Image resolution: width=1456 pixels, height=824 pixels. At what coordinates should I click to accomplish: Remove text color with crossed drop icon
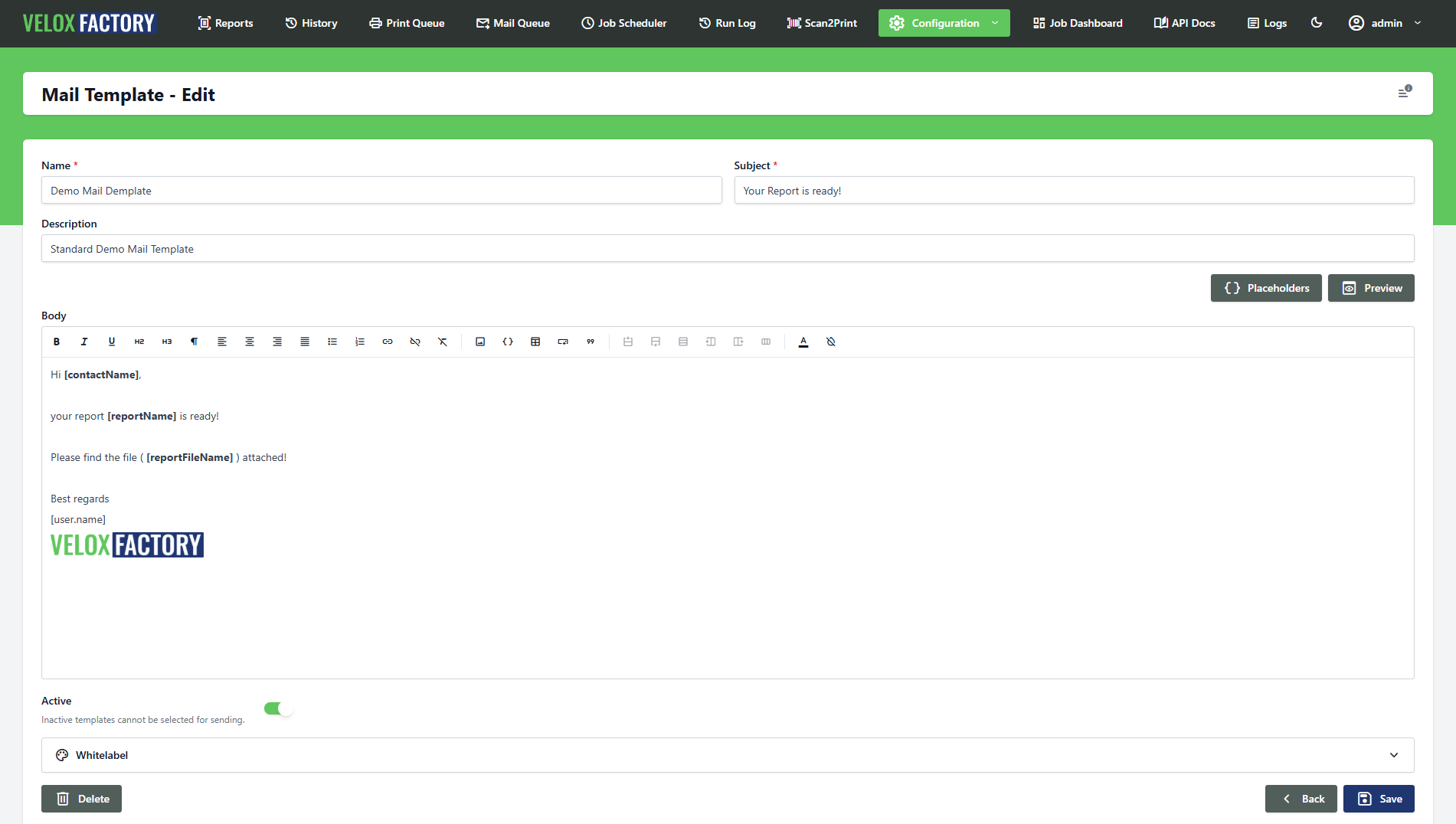pyautogui.click(x=831, y=342)
